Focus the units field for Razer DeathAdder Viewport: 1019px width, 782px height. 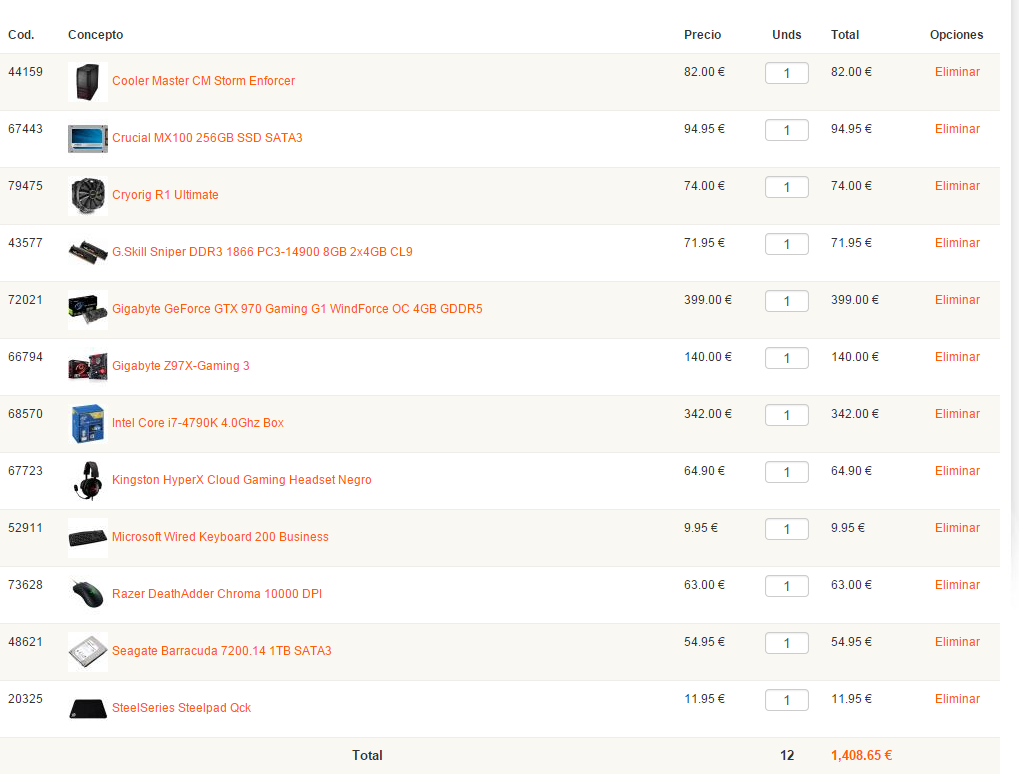(786, 586)
